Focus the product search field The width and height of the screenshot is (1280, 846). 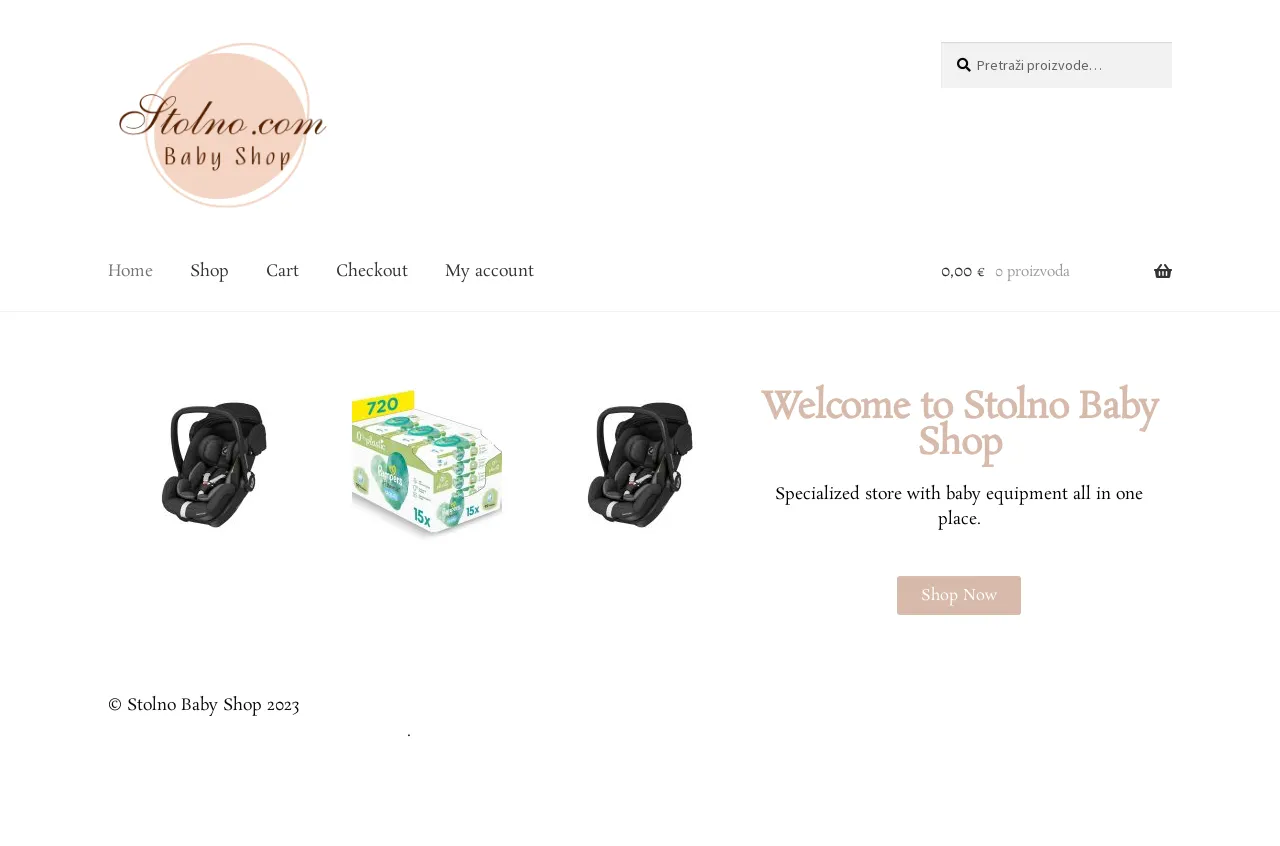click(1056, 65)
